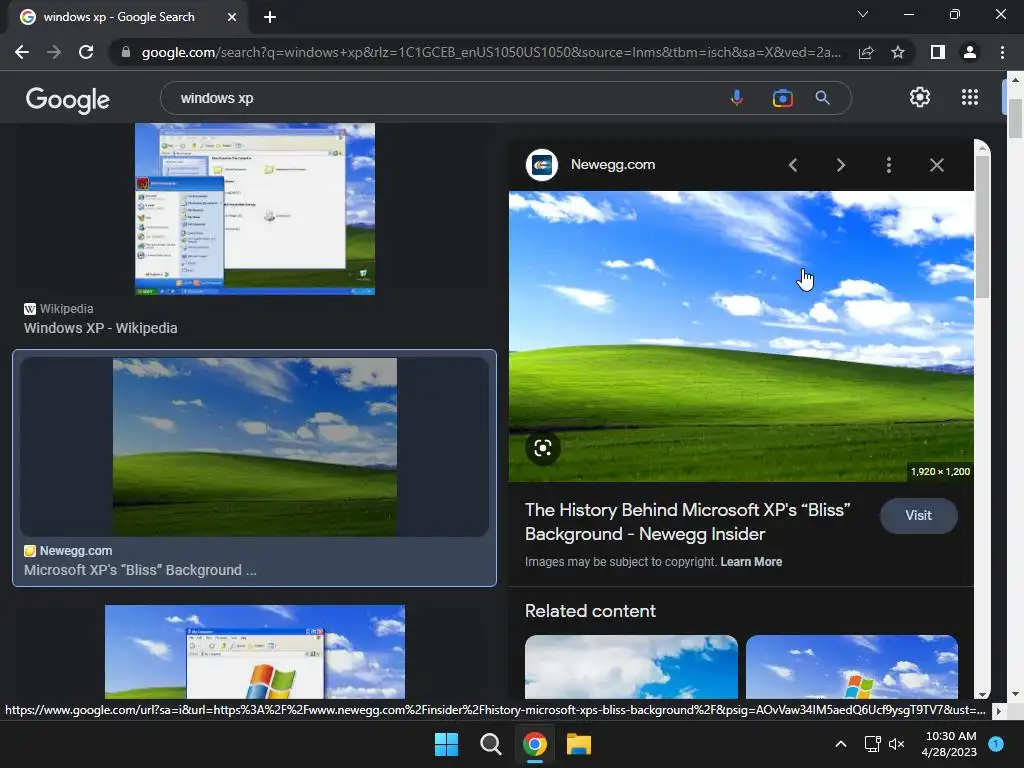Image resolution: width=1024 pixels, height=768 pixels.
Task: Search by image with Google Lens camera
Action: (x=782, y=98)
